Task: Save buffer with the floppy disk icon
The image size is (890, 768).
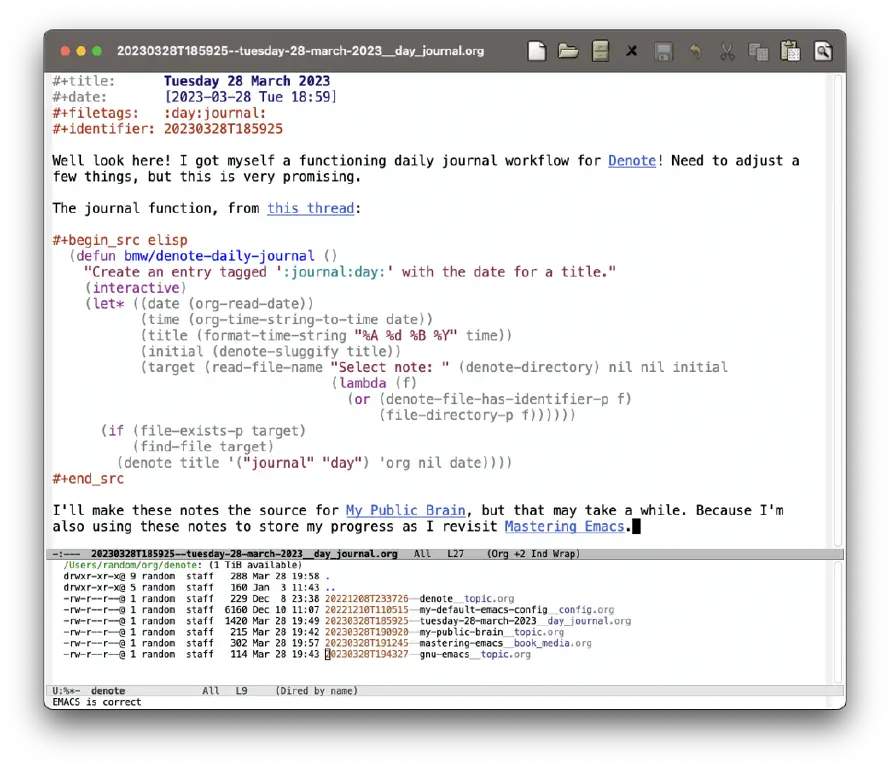Action: click(x=663, y=52)
